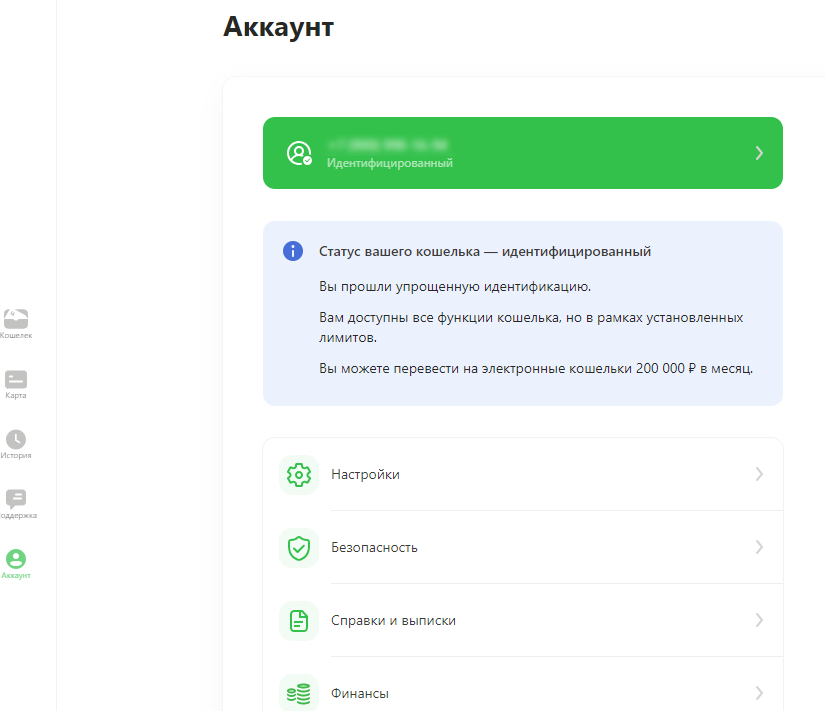The image size is (825, 711).
Task: Open the История clock icon in sidebar
Action: (16, 439)
